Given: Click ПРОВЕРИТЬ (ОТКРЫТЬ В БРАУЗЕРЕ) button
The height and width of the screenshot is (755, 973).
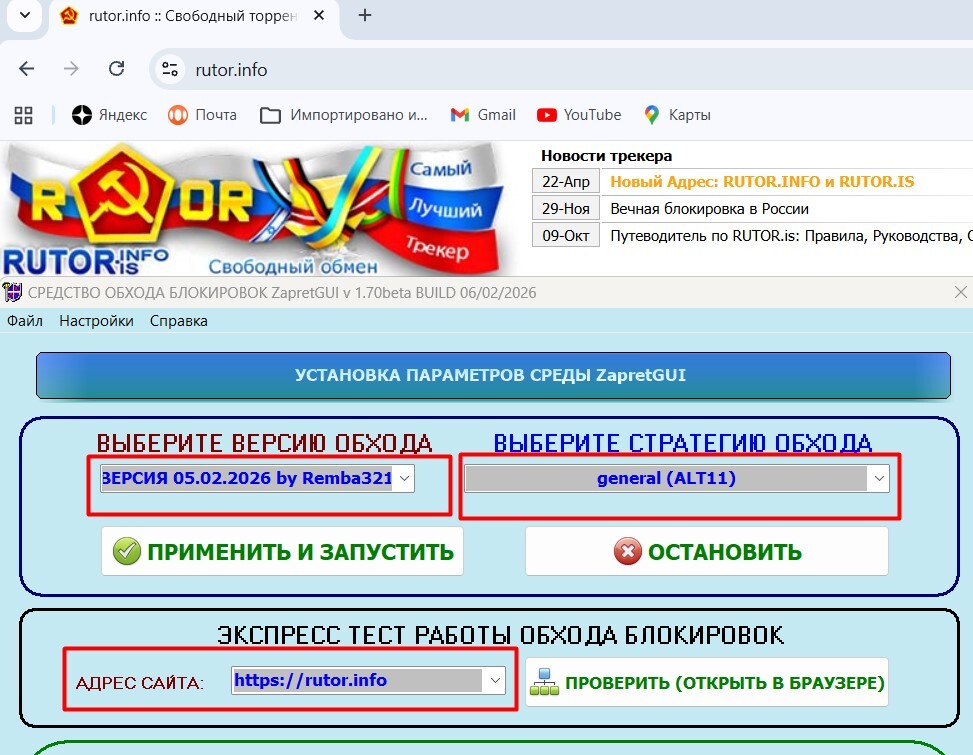Looking at the screenshot, I should [707, 682].
